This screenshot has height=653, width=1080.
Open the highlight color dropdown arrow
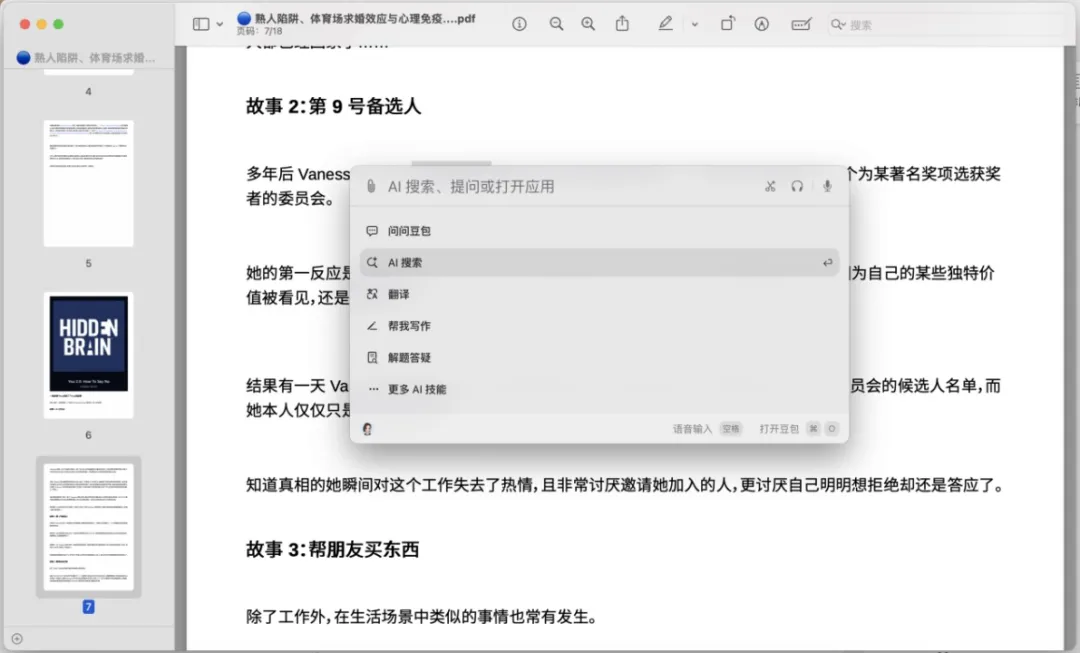click(x=694, y=24)
